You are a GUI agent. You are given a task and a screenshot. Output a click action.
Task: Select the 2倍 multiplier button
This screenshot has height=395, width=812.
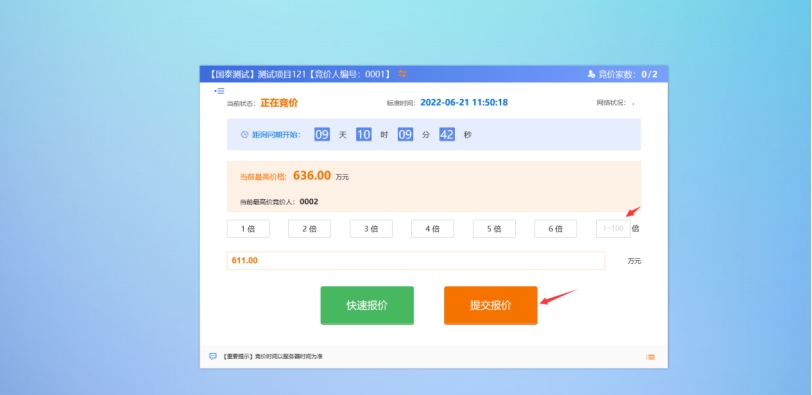(310, 229)
